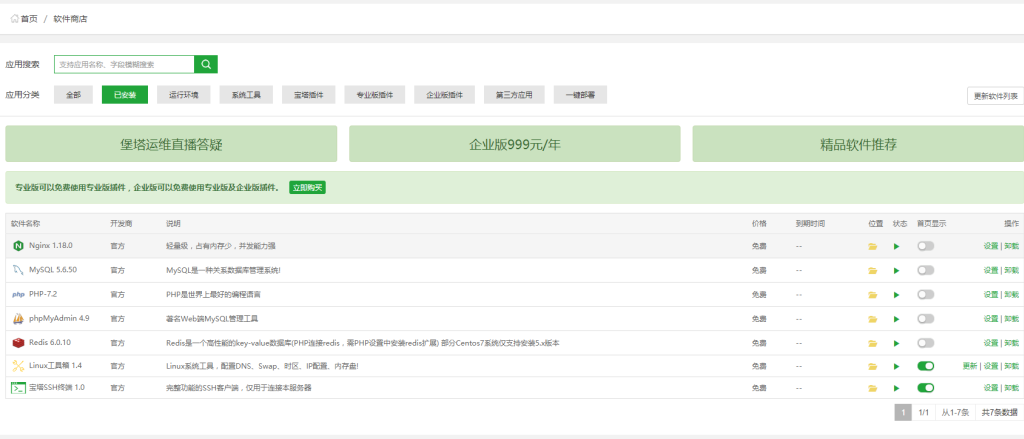Enable homepage display for phpMyAdmin
1024x439 pixels.
(x=925, y=319)
